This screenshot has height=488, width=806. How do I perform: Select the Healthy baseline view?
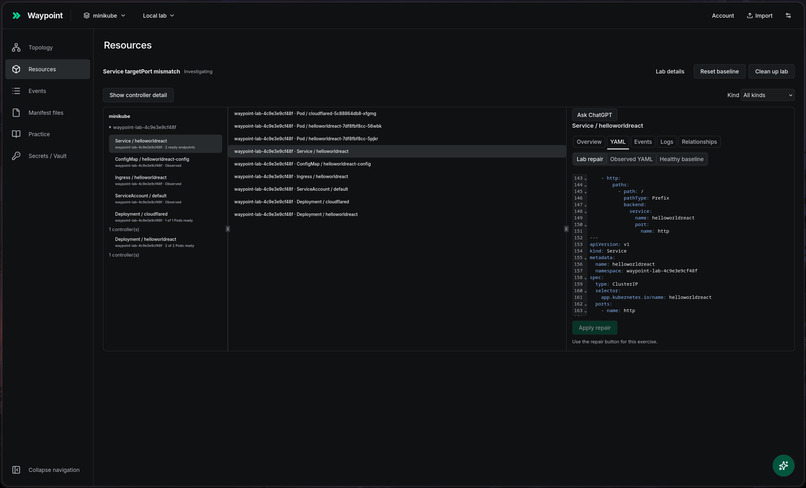pyautogui.click(x=681, y=159)
